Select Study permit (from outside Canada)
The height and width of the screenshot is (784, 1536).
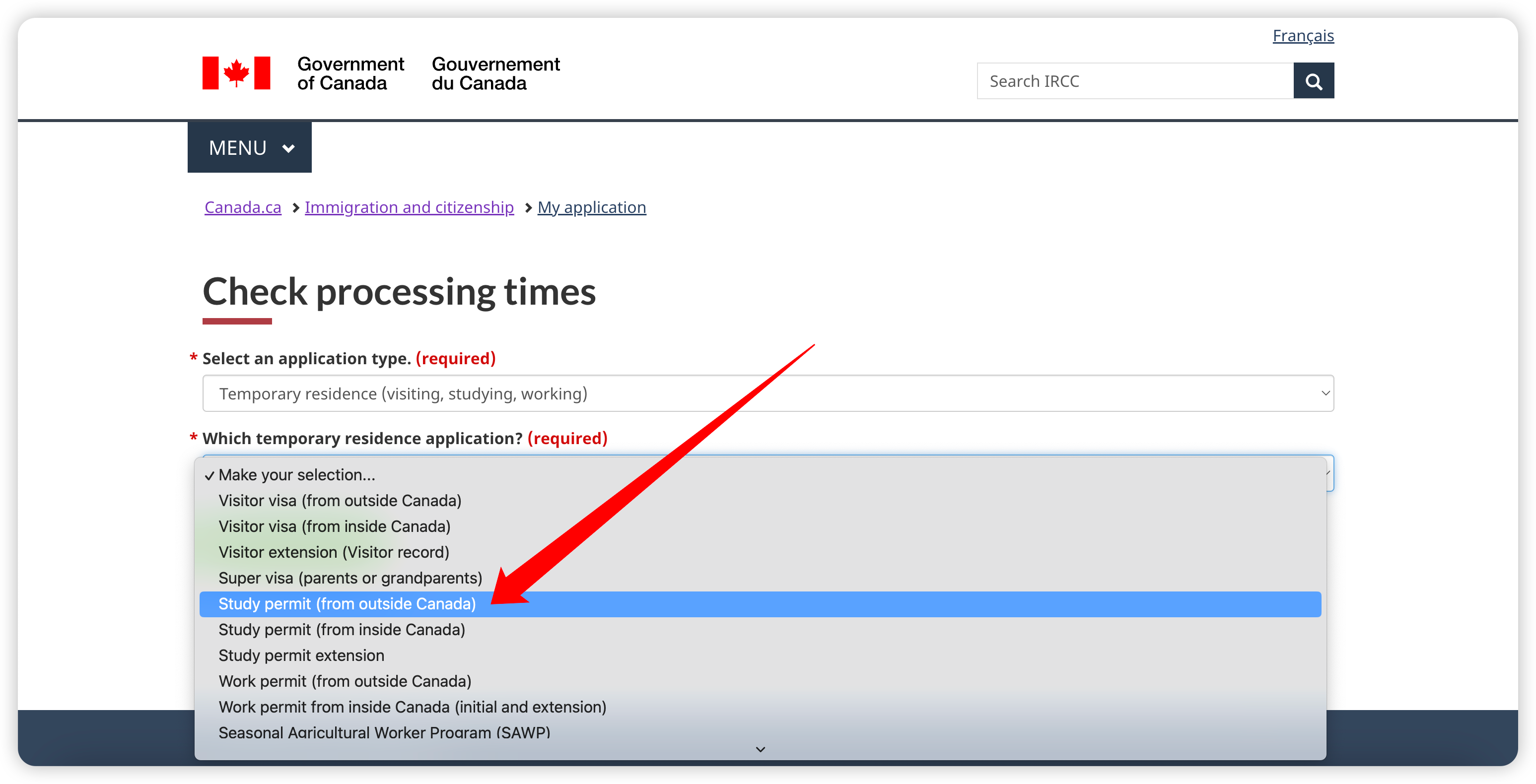point(760,603)
